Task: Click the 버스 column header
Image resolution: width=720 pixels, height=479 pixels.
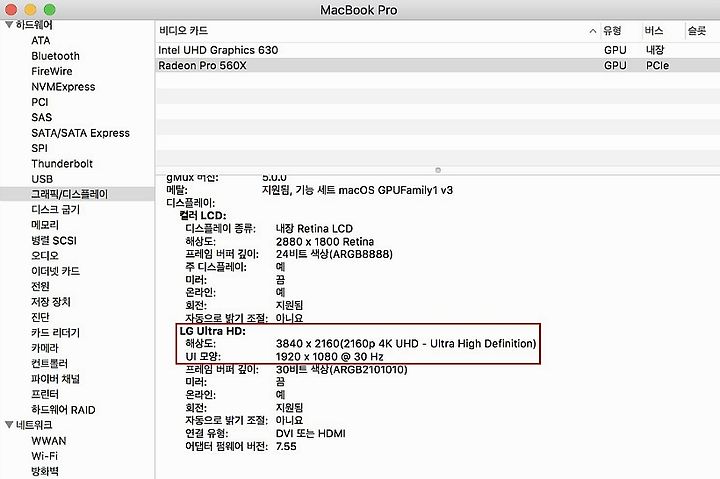Action: tap(653, 31)
